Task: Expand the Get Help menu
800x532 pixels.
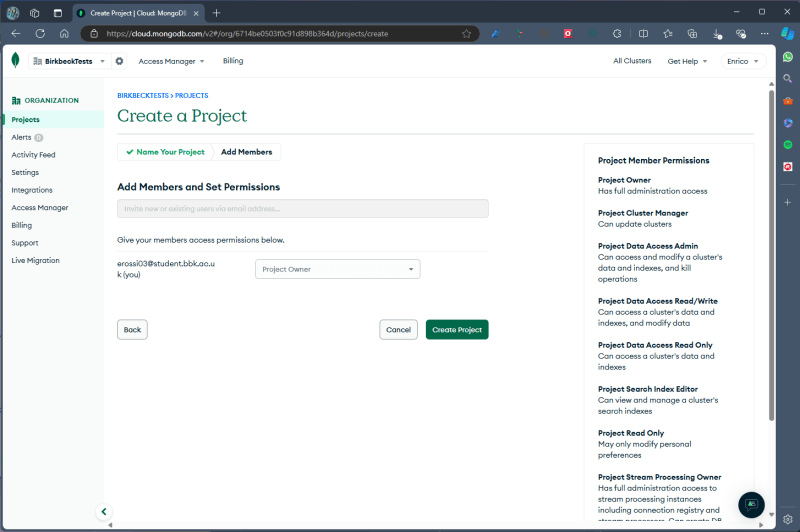Action: [x=687, y=61]
